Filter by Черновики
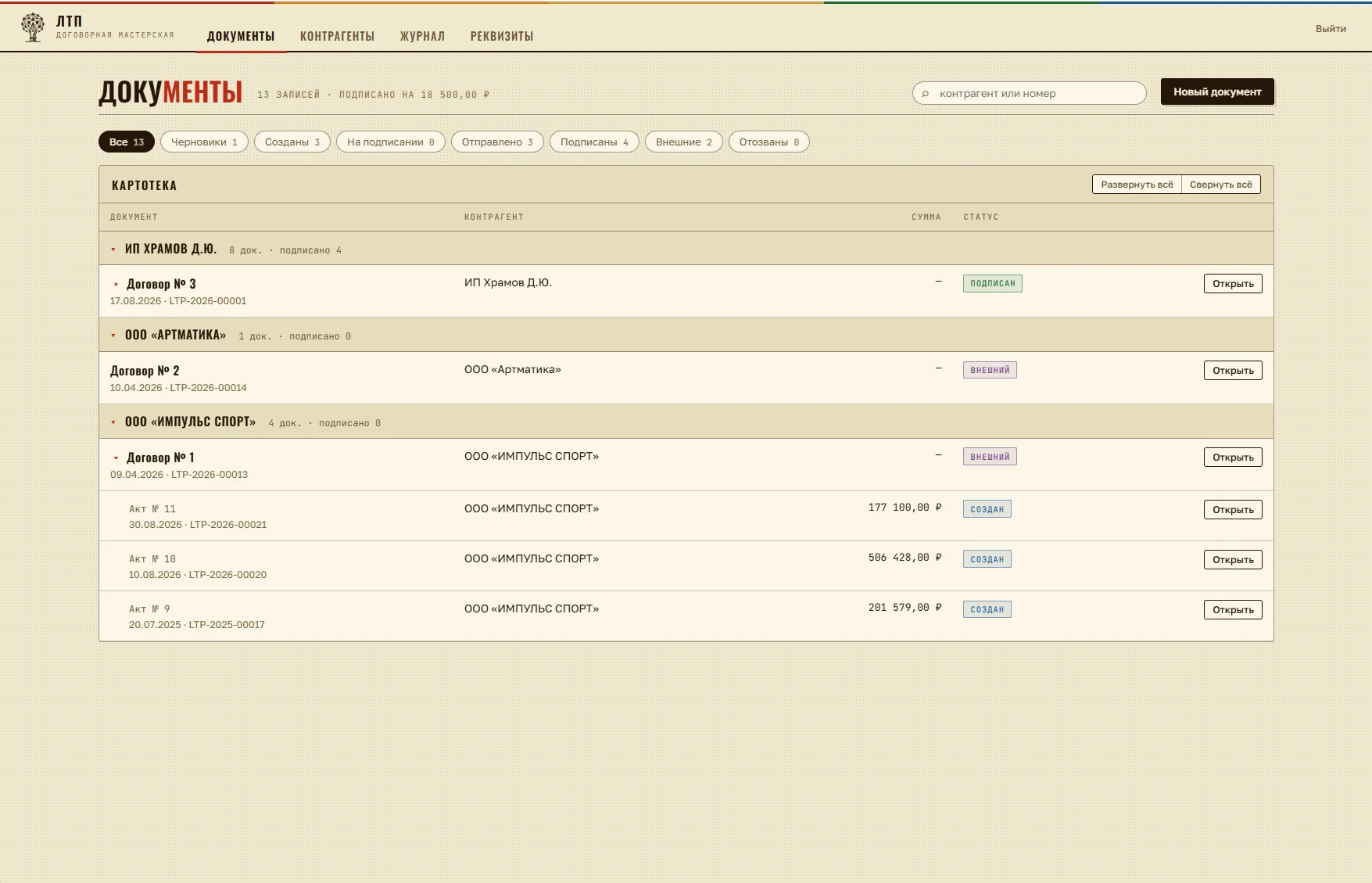This screenshot has height=883, width=1372. click(204, 142)
